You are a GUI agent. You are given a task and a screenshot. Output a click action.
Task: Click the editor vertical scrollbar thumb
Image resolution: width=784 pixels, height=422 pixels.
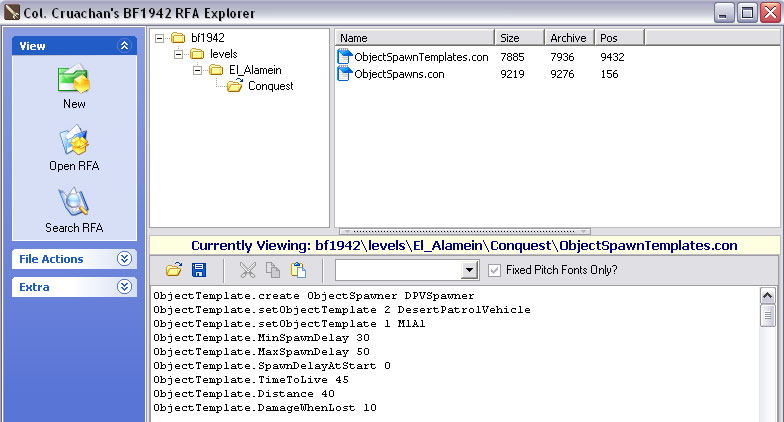coord(768,316)
